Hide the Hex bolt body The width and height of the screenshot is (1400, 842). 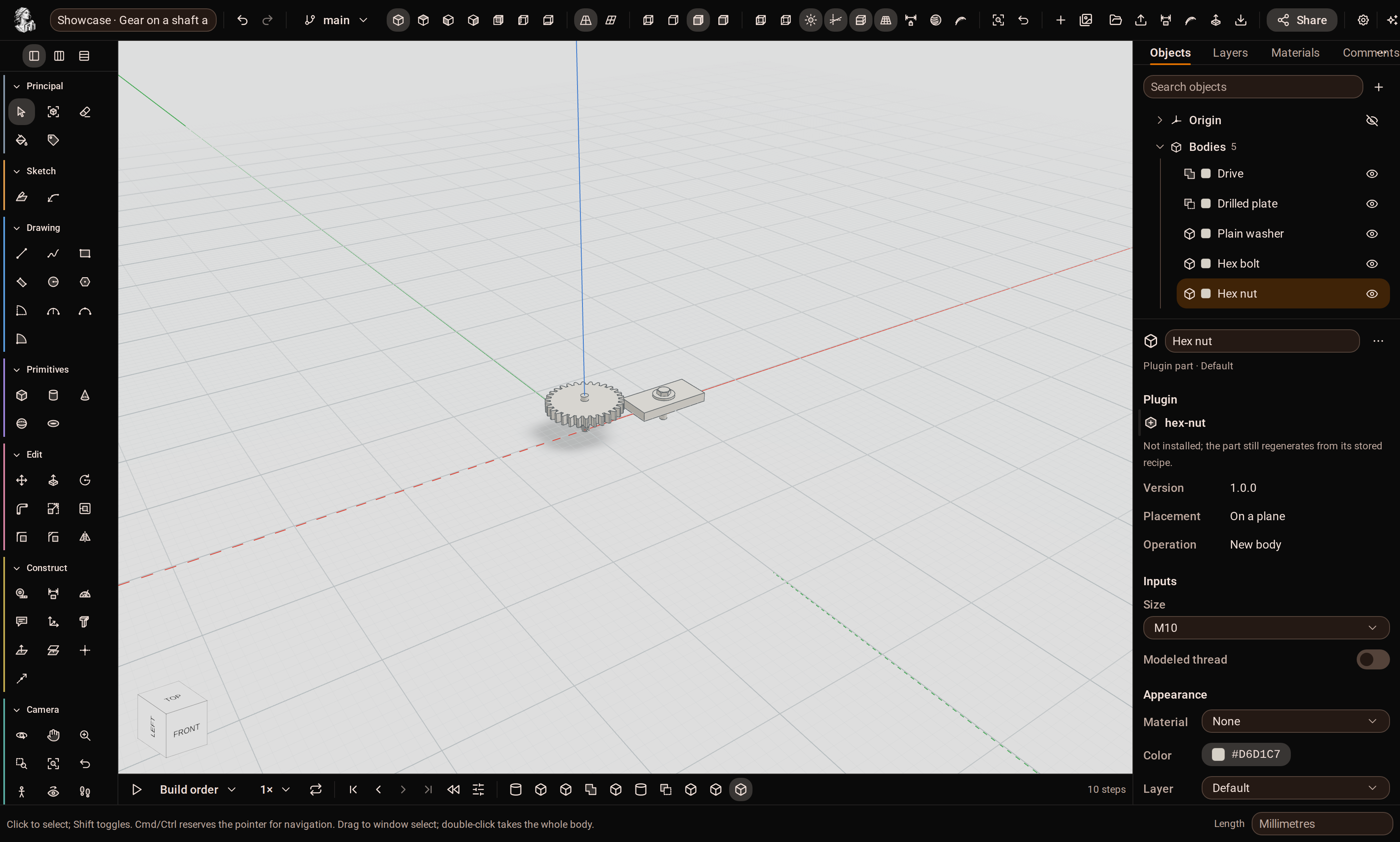tap(1372, 264)
